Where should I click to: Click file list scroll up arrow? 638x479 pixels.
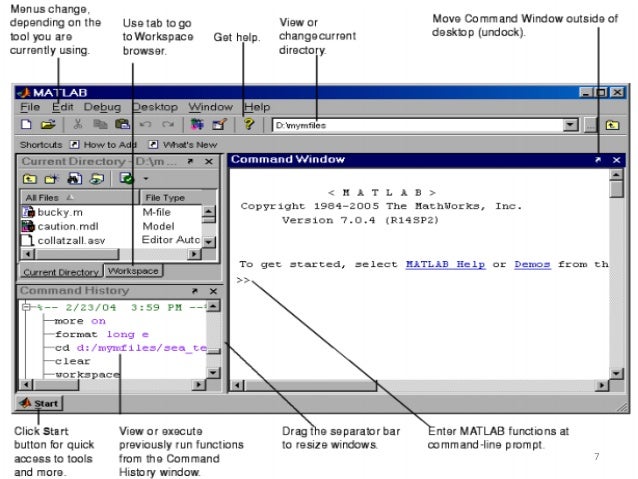pos(209,211)
